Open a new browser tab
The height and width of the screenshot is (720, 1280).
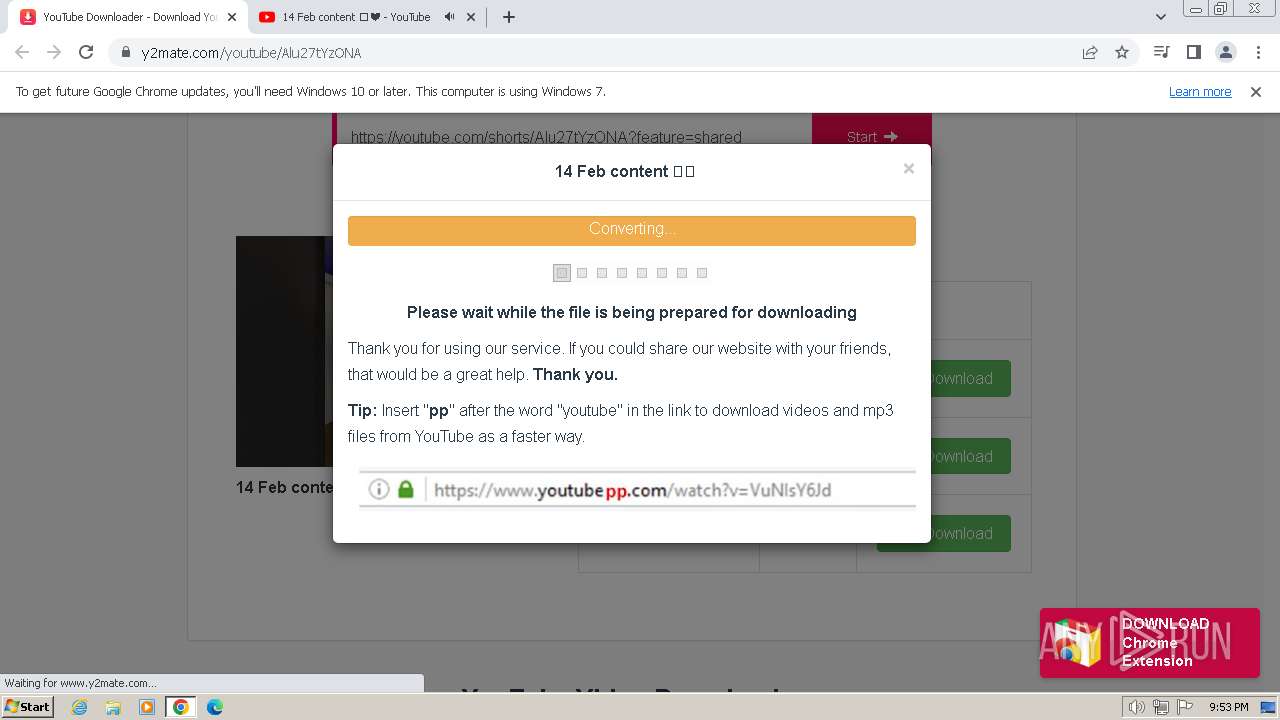click(508, 17)
